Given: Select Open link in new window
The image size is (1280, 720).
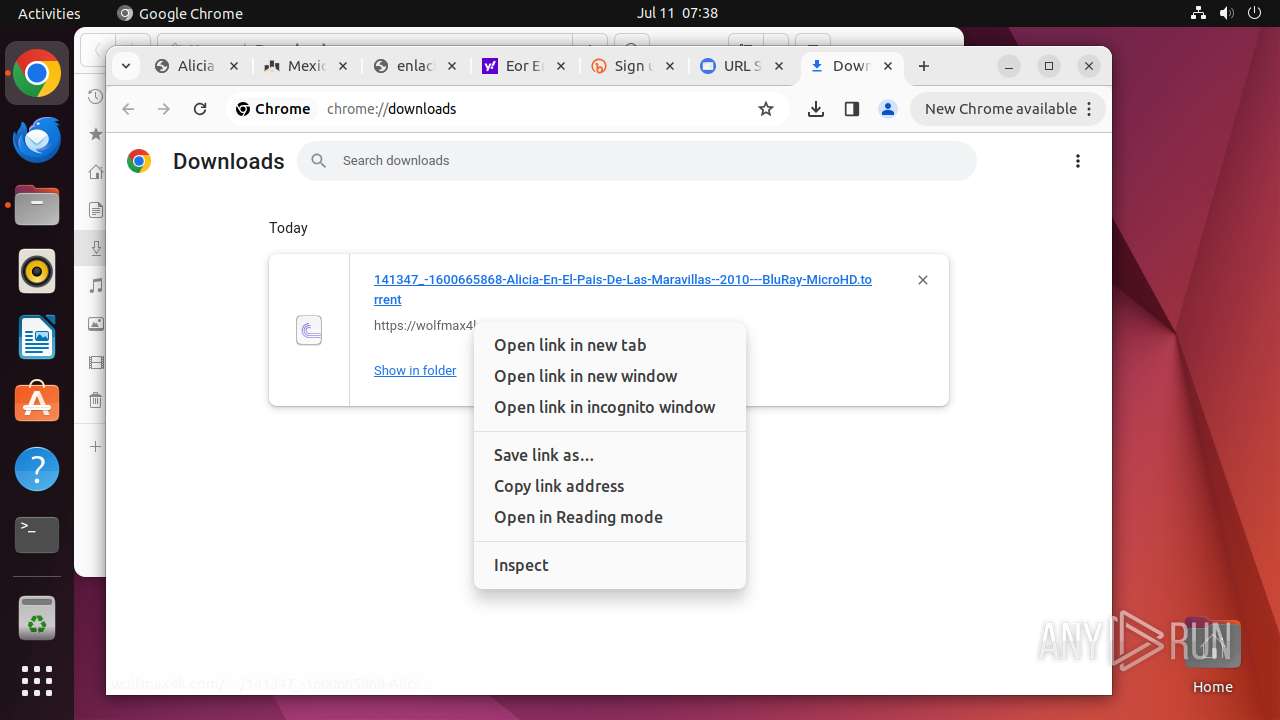Looking at the screenshot, I should click(x=610, y=376).
